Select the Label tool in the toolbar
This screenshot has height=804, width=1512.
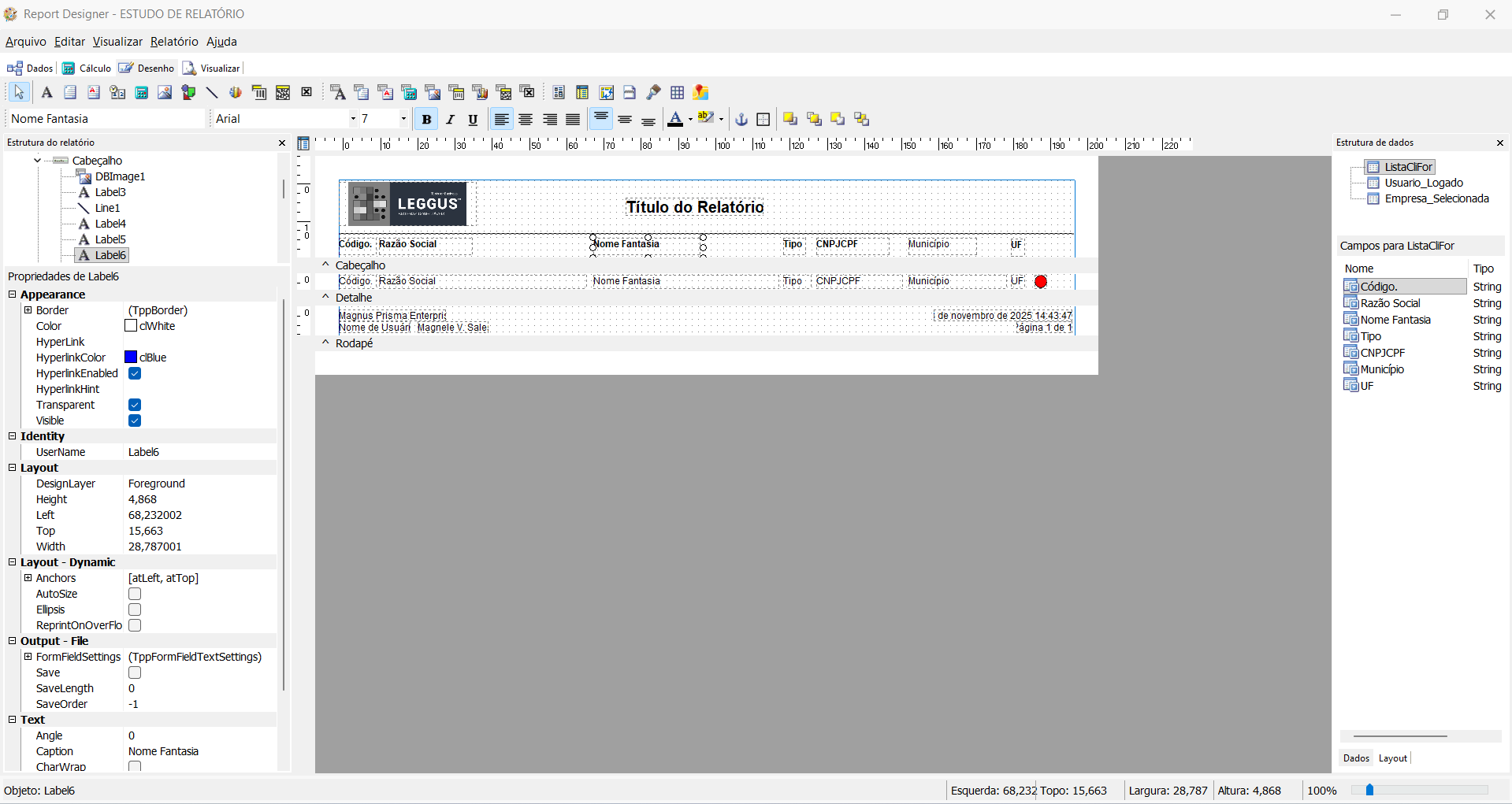coord(46,93)
